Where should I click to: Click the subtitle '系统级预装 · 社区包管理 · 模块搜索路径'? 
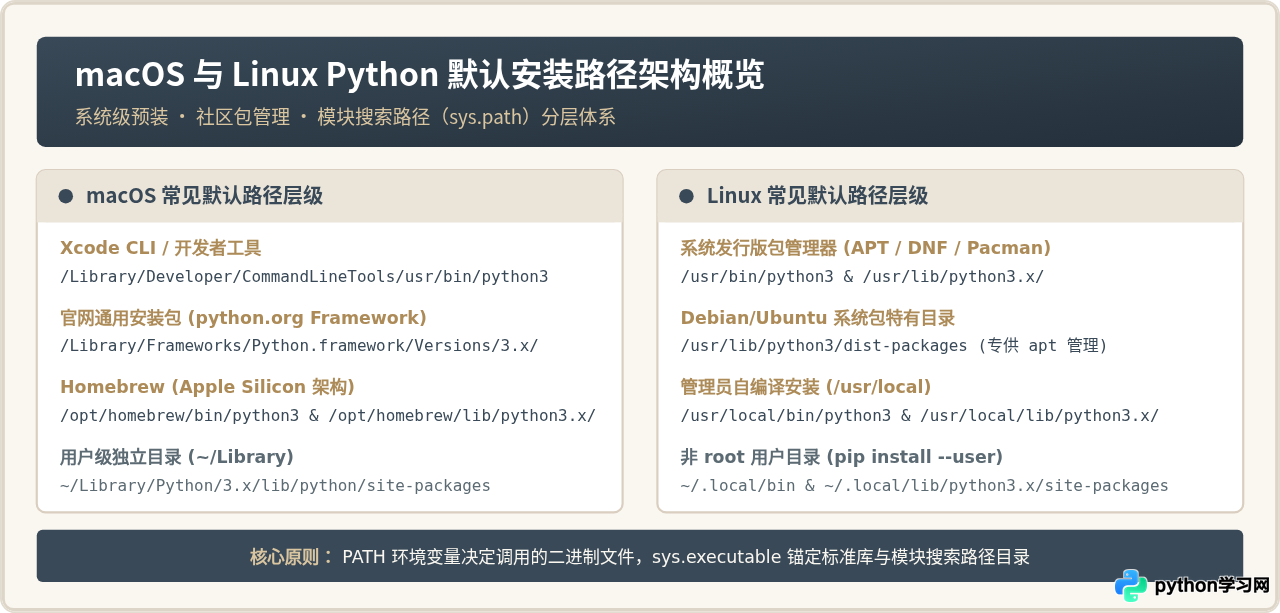click(345, 117)
